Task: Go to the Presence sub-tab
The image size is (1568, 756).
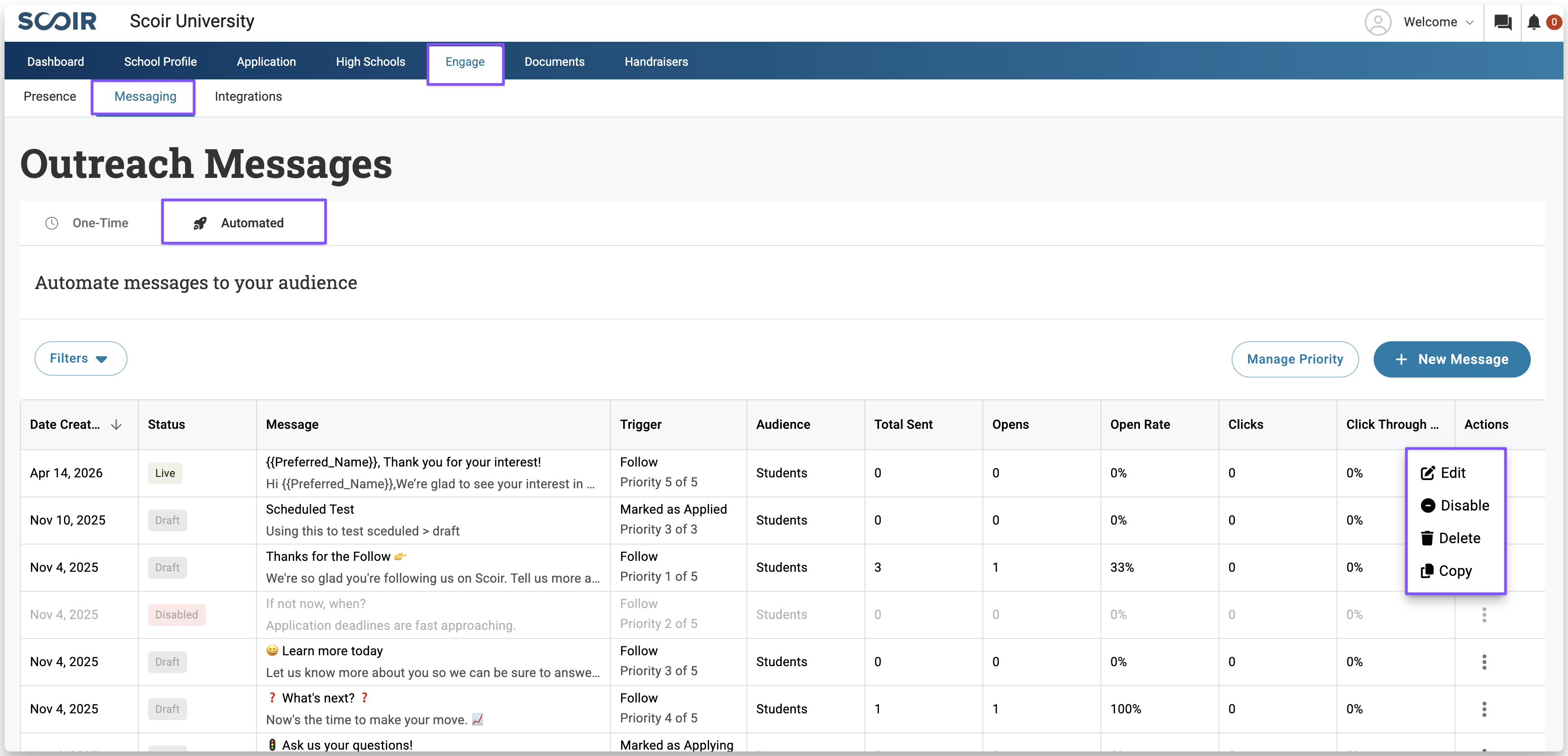Action: pos(50,97)
